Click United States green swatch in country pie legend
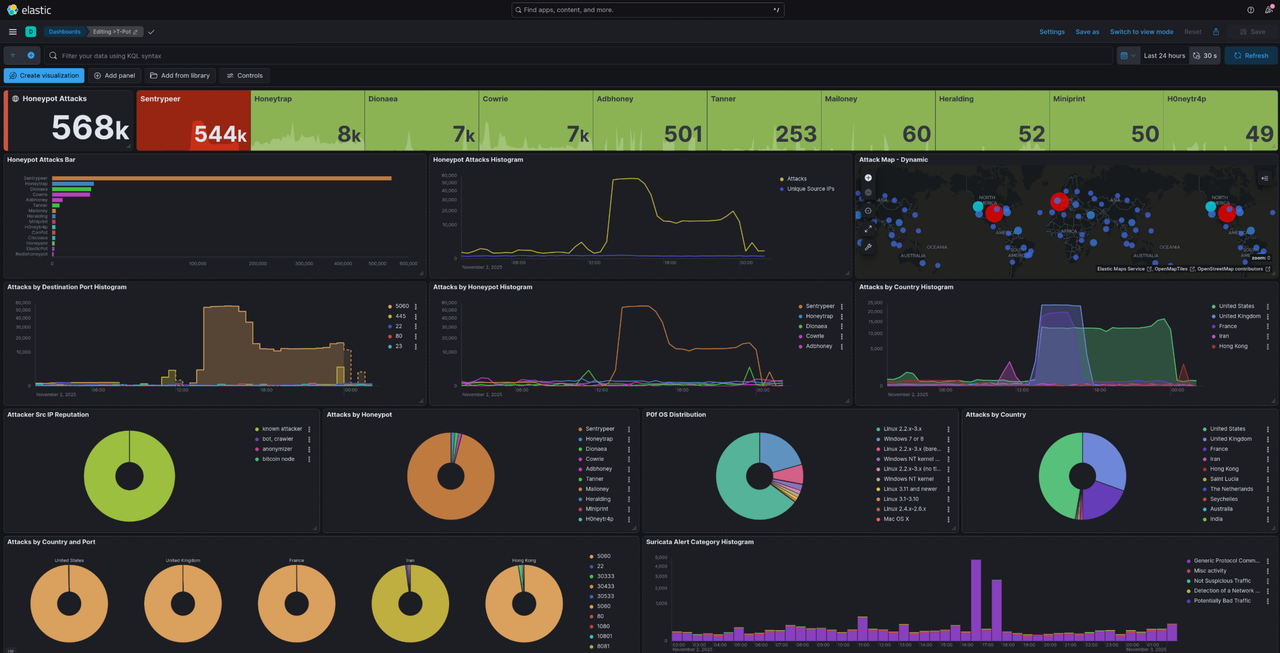Screen dimensions: 1280x653 click(x=1204, y=429)
